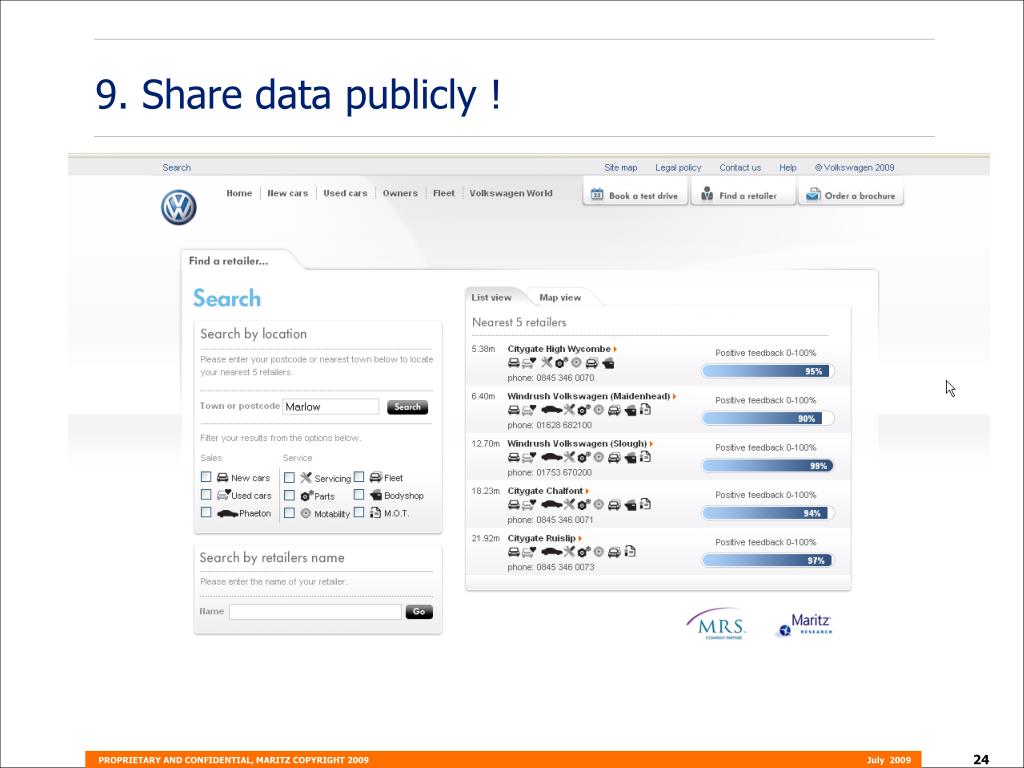The width and height of the screenshot is (1024, 768).
Task: Select the M.O.T. checkbox
Action: point(359,512)
